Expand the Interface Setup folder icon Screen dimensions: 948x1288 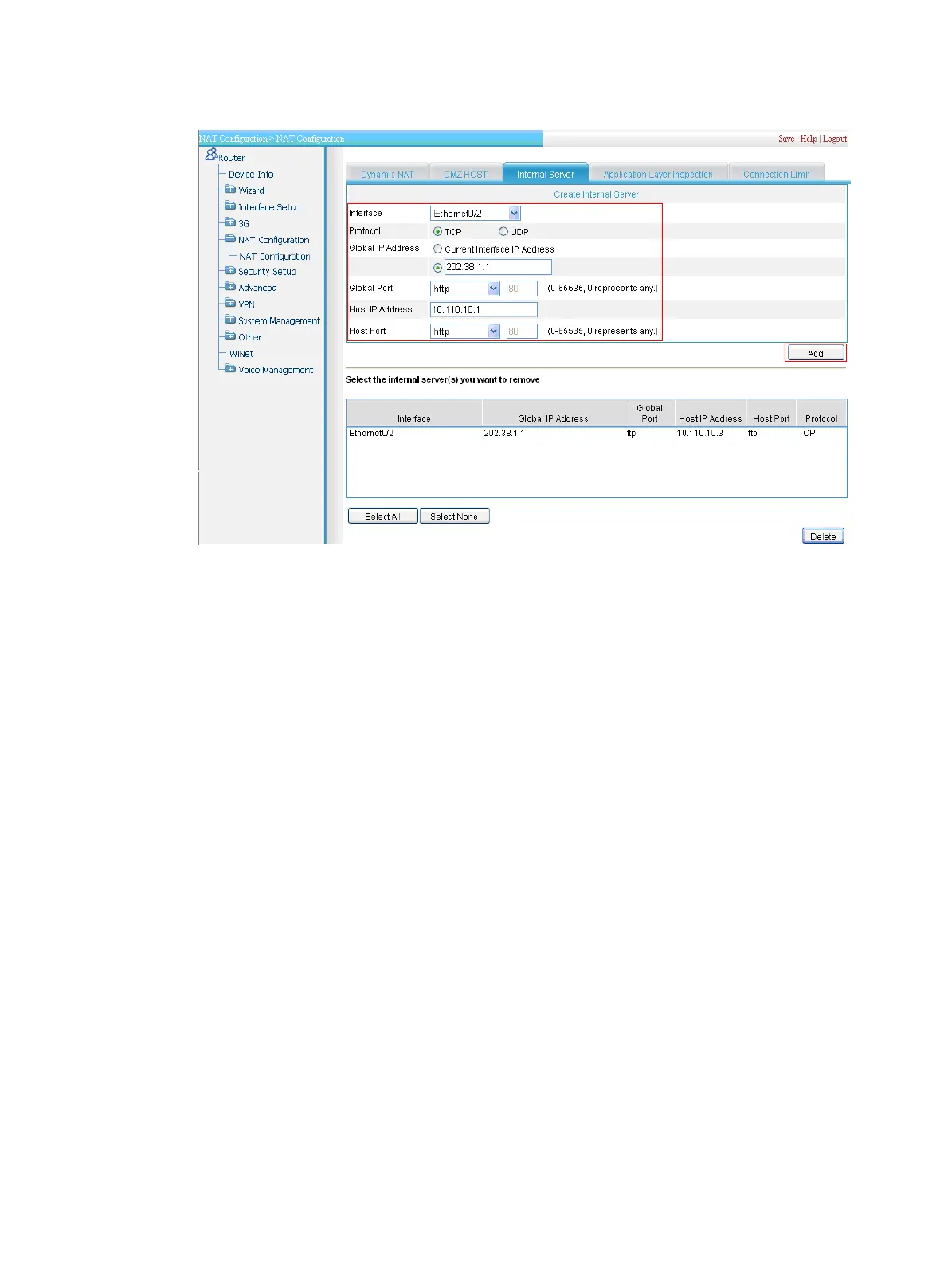pos(229,206)
